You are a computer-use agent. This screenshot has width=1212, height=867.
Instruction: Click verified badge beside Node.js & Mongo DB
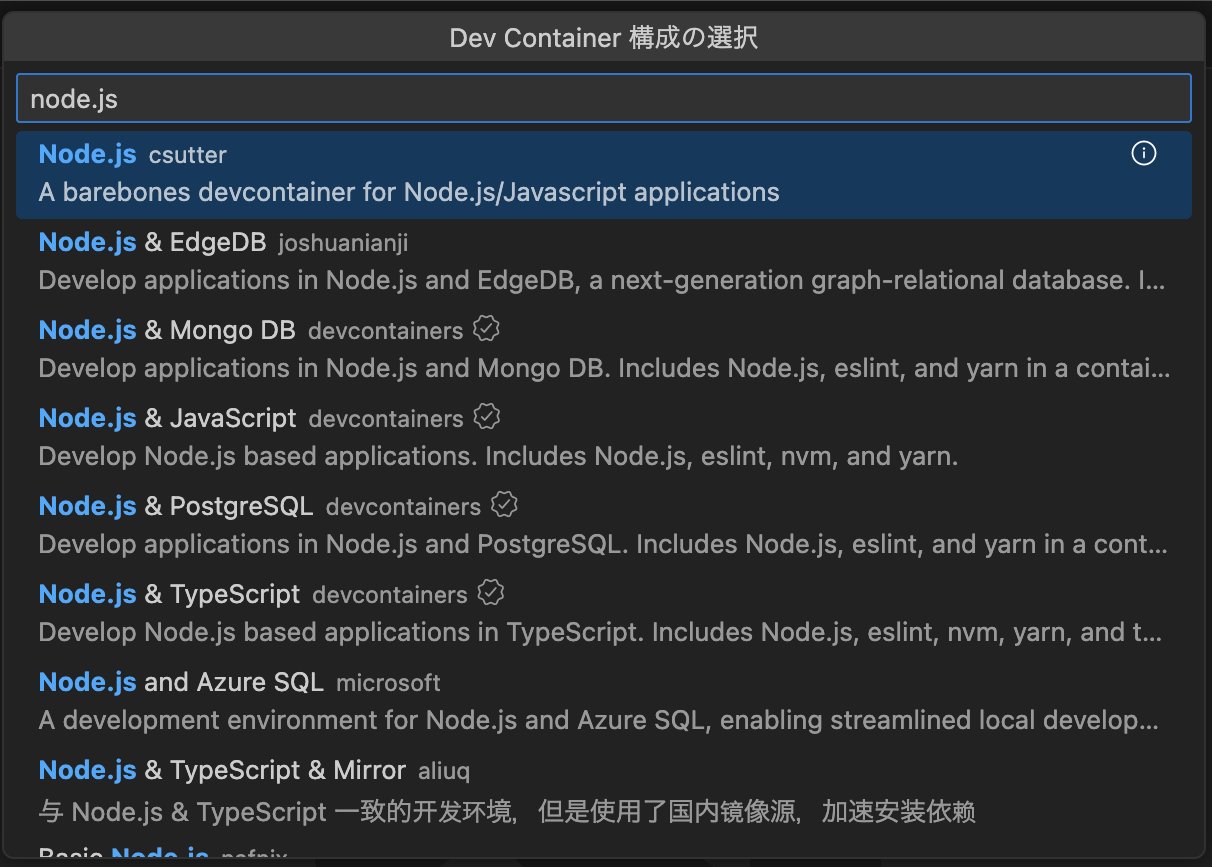click(486, 329)
